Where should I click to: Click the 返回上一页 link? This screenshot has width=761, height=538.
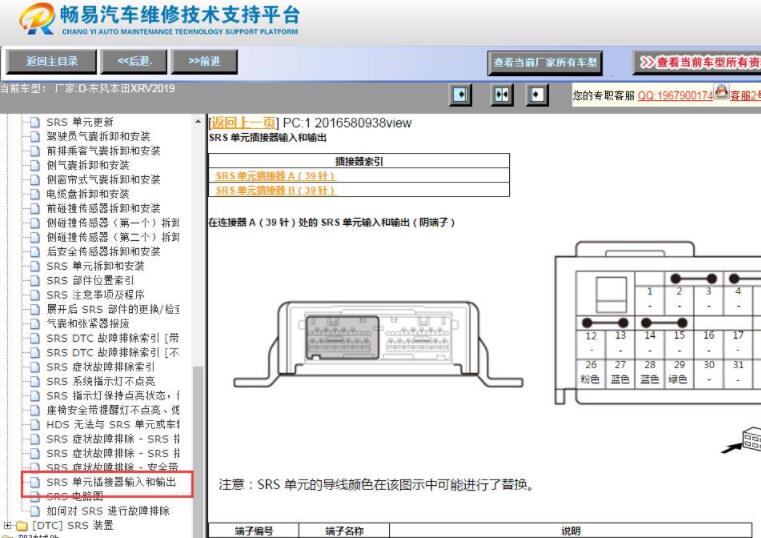(244, 123)
